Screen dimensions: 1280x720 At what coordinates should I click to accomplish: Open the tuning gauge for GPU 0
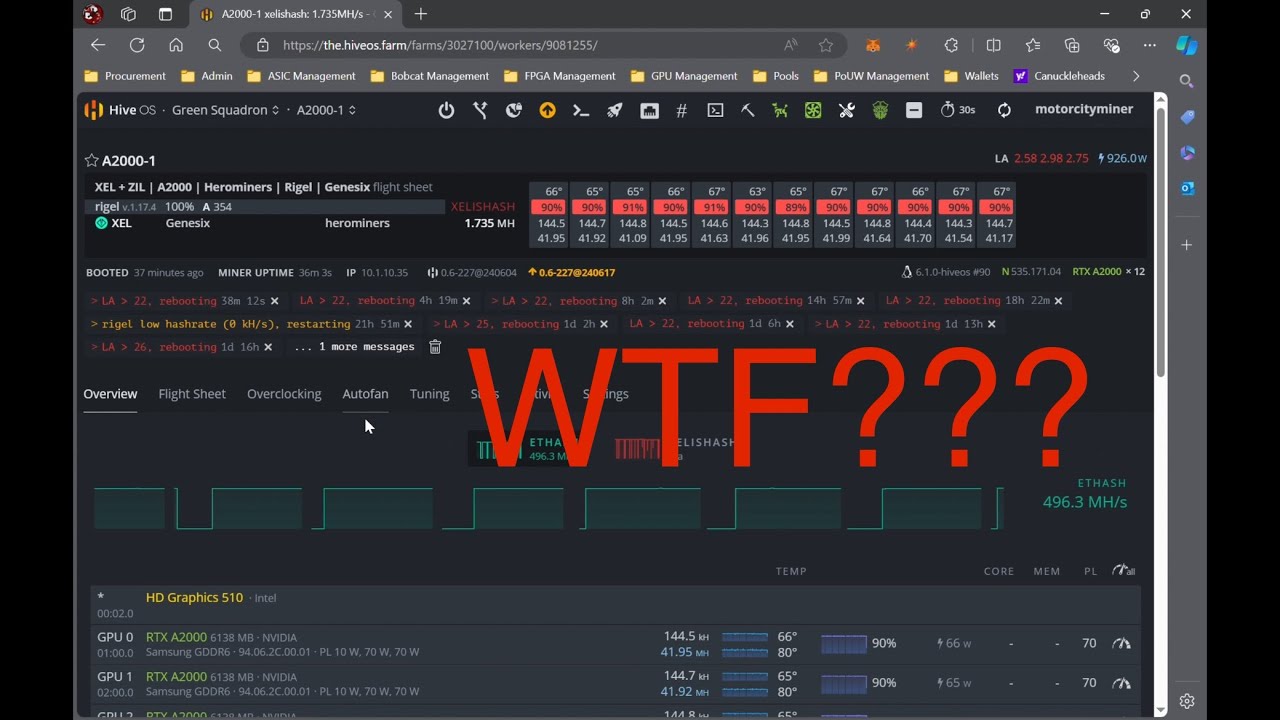[1122, 643]
